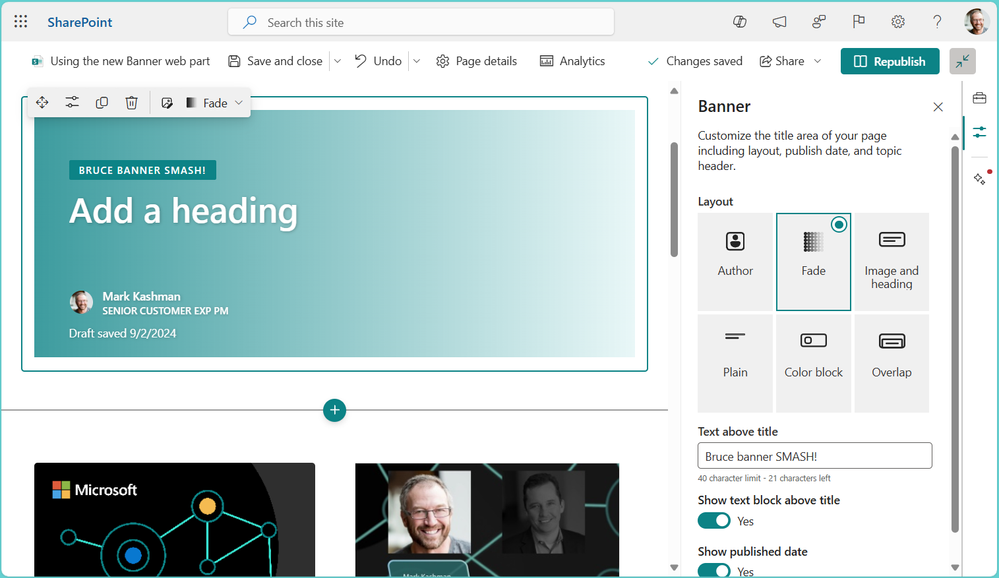Open the people connections icon in header
Screen dimensions: 999x578
pos(819,22)
